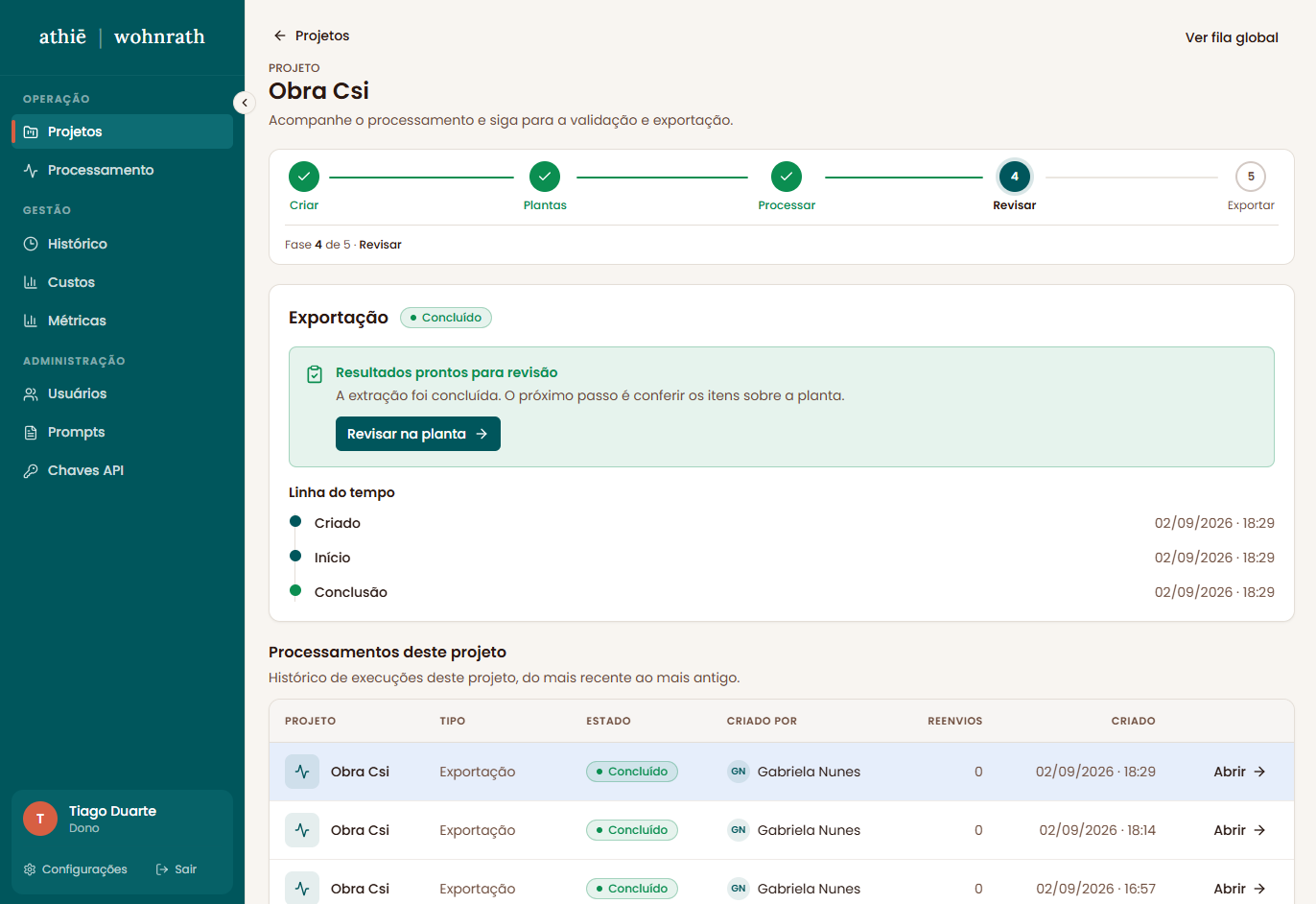This screenshot has height=904, width=1316.
Task: Click the CRIADO column header
Action: click(1133, 721)
